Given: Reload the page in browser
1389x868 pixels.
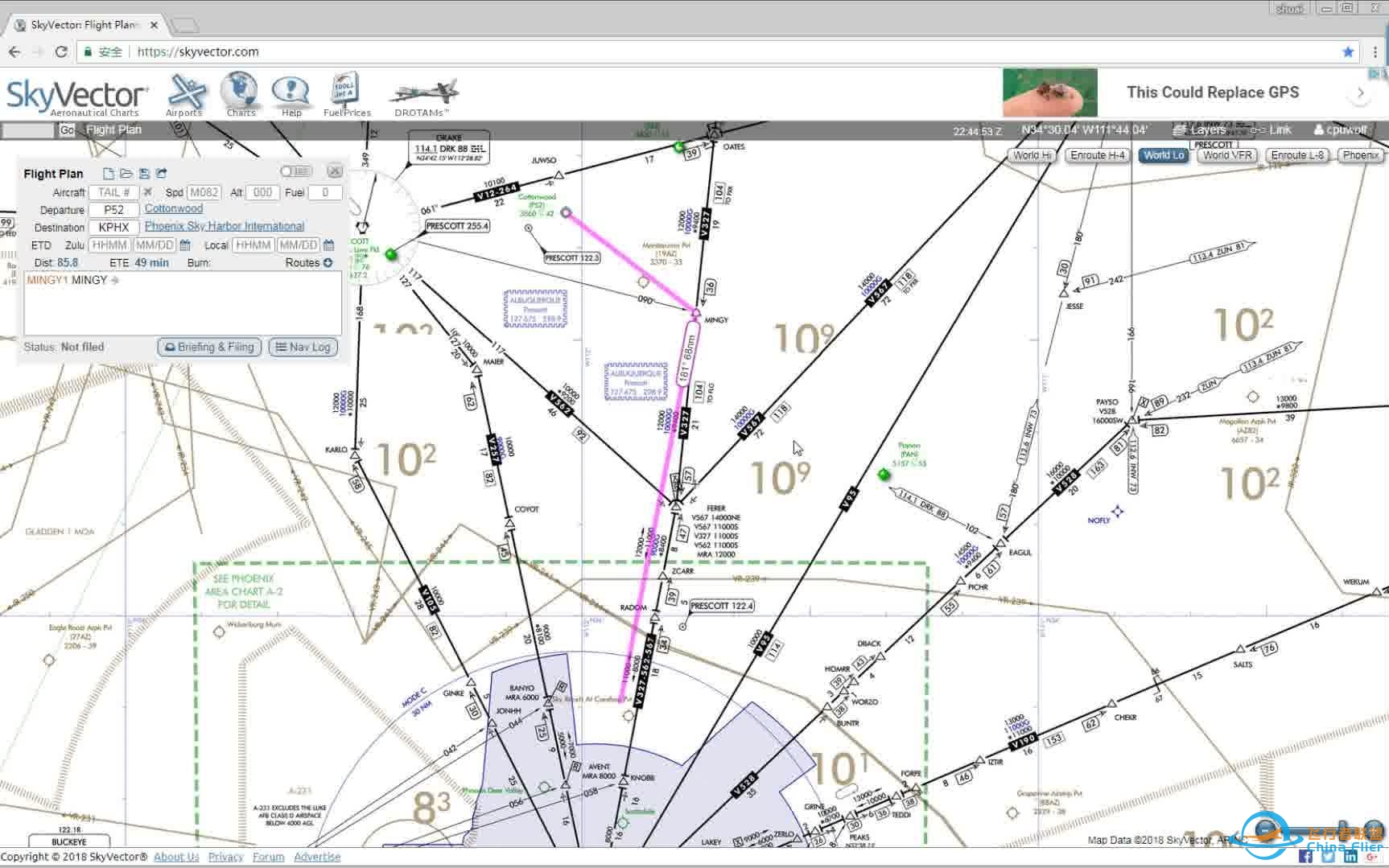Looking at the screenshot, I should coord(61,51).
